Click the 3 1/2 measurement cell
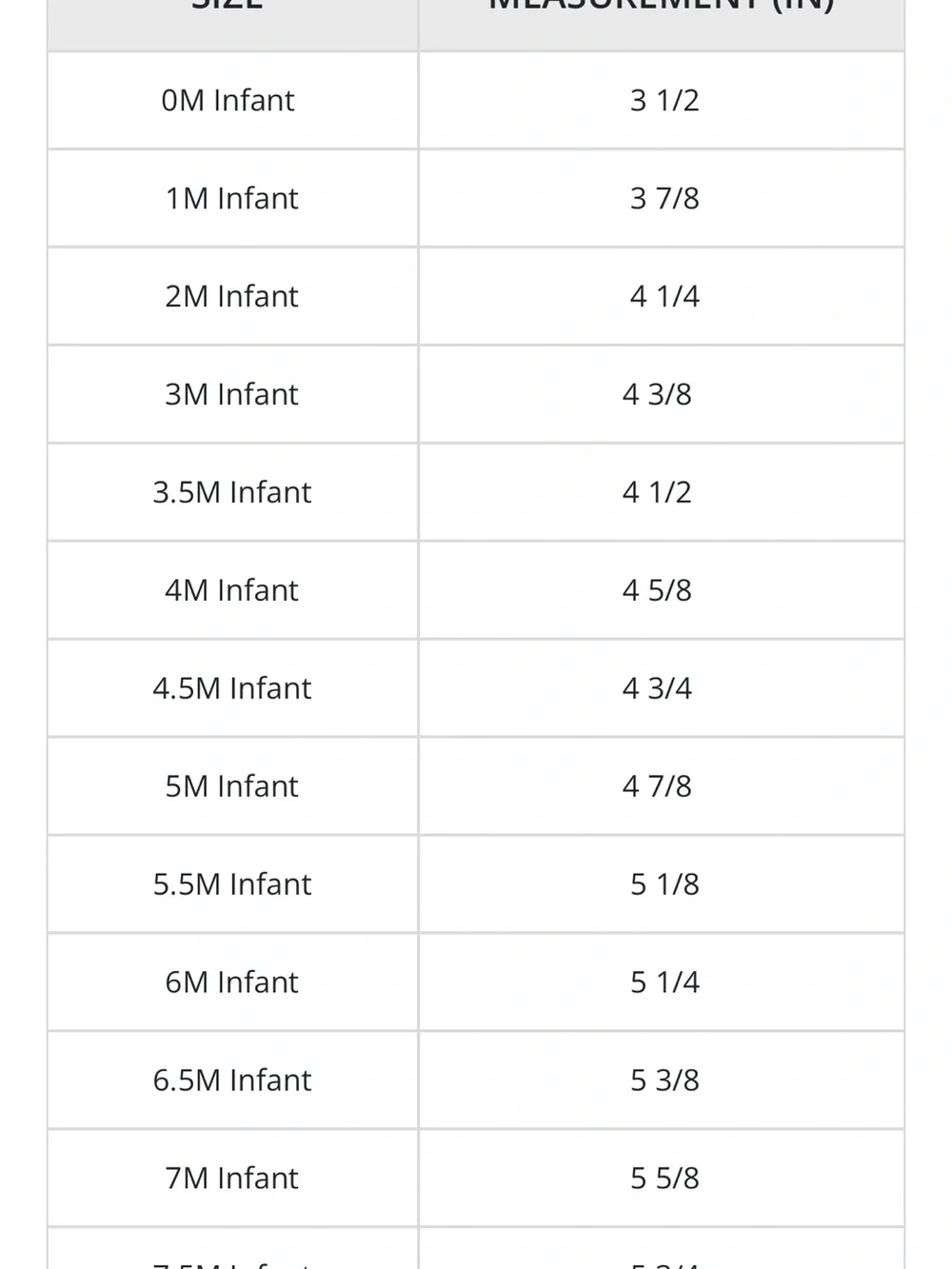 pyautogui.click(x=662, y=100)
